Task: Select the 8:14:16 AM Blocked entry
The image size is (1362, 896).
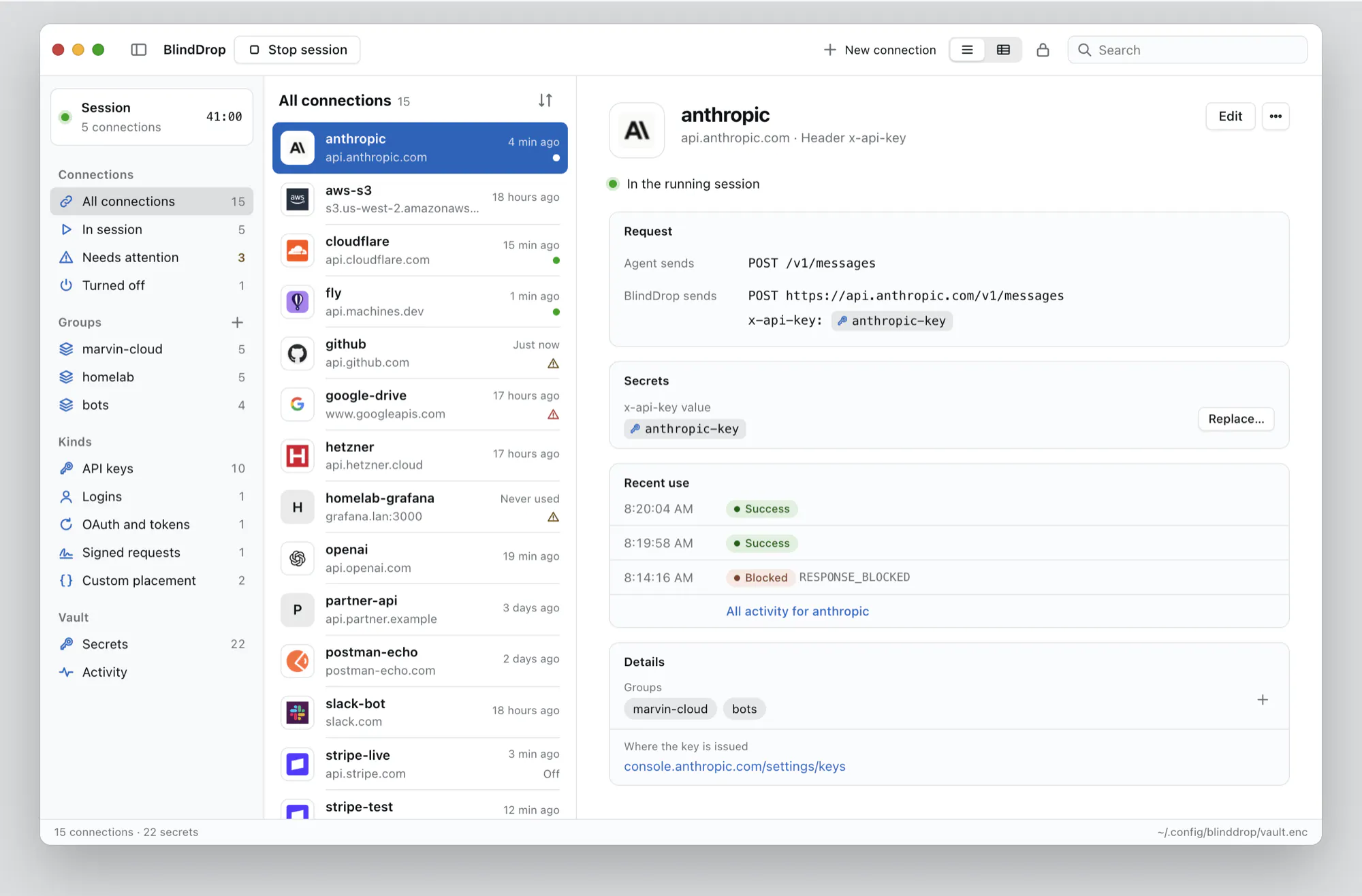Action: click(x=949, y=577)
